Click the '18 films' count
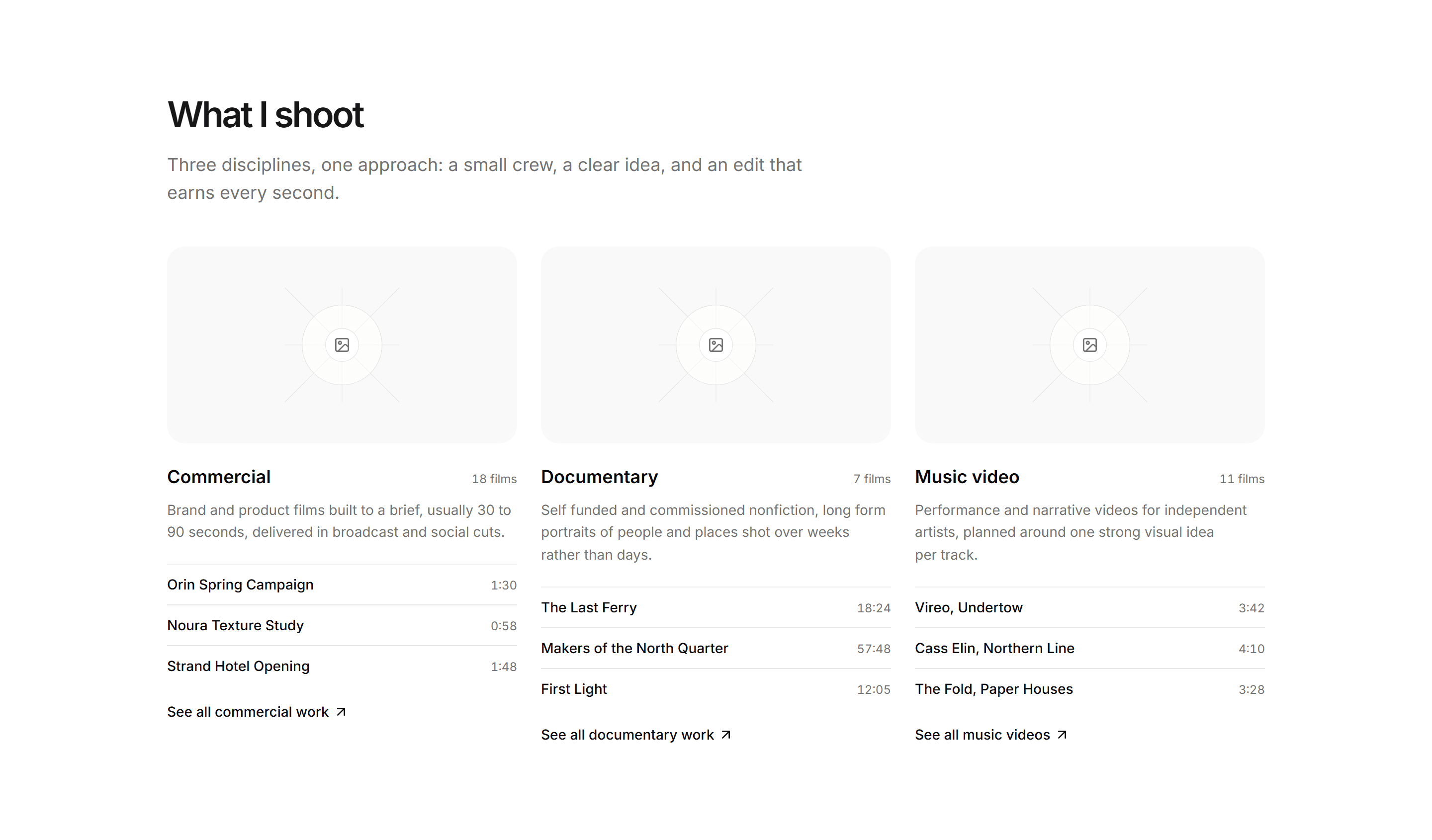This screenshot has width=1432, height=840. pyautogui.click(x=494, y=479)
